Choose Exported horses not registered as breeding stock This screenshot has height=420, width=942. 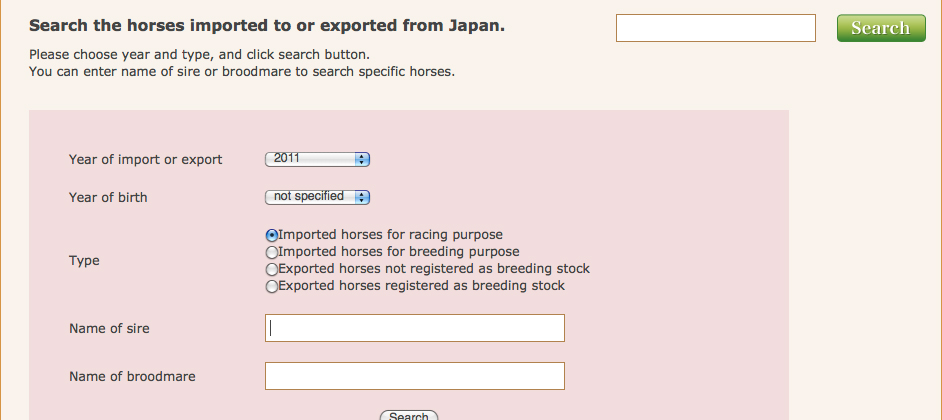point(272,270)
